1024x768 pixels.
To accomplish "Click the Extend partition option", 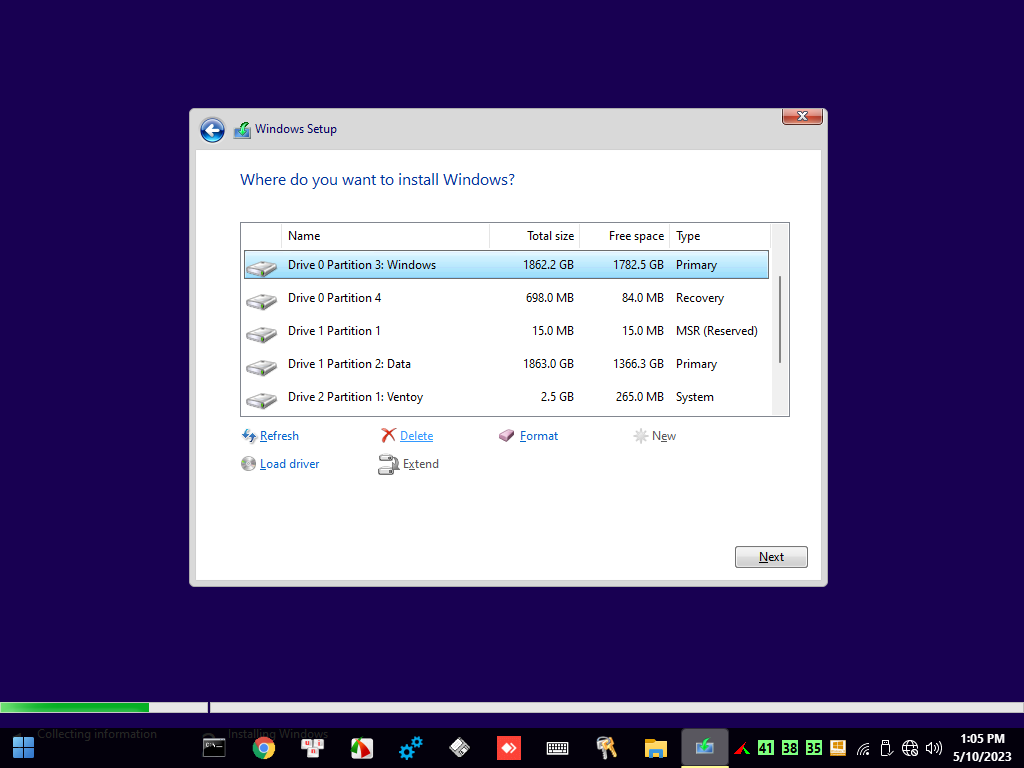I will coord(421,464).
